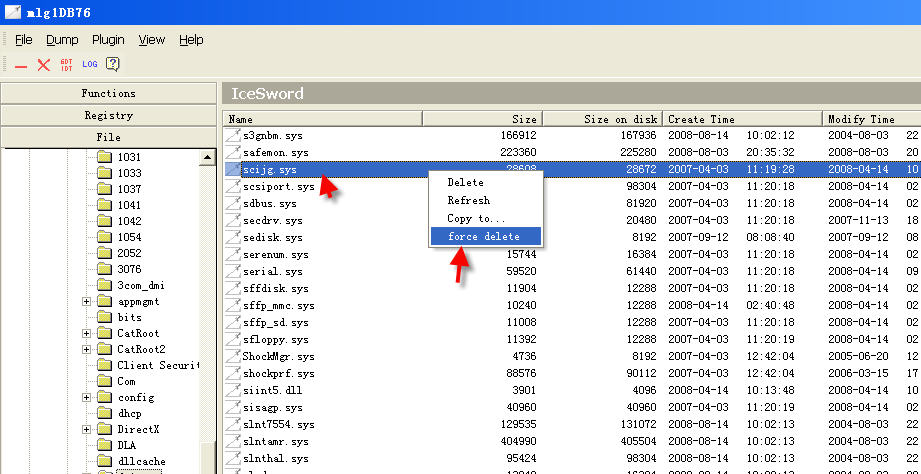Click the file icon of sedisk.sys
This screenshot has width=921, height=474.
(233, 238)
